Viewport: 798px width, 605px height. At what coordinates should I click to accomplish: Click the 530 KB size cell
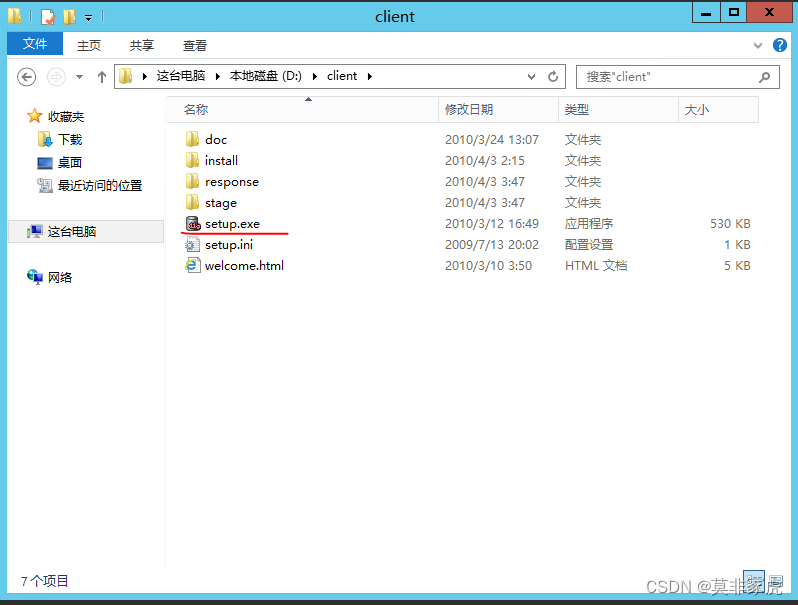point(730,223)
